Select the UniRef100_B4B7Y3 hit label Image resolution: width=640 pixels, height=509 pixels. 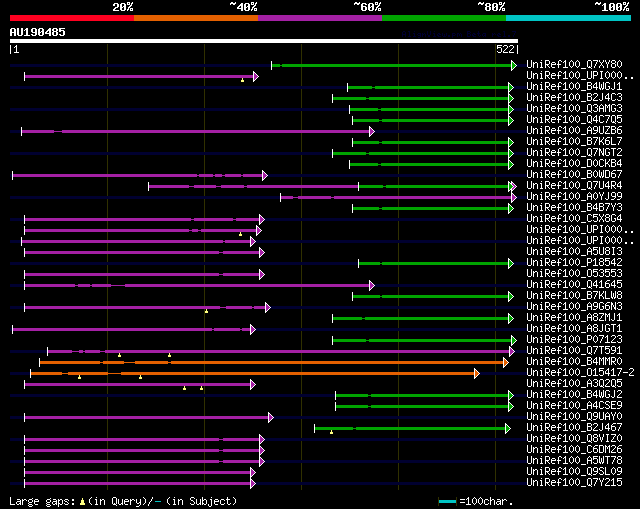(x=574, y=208)
